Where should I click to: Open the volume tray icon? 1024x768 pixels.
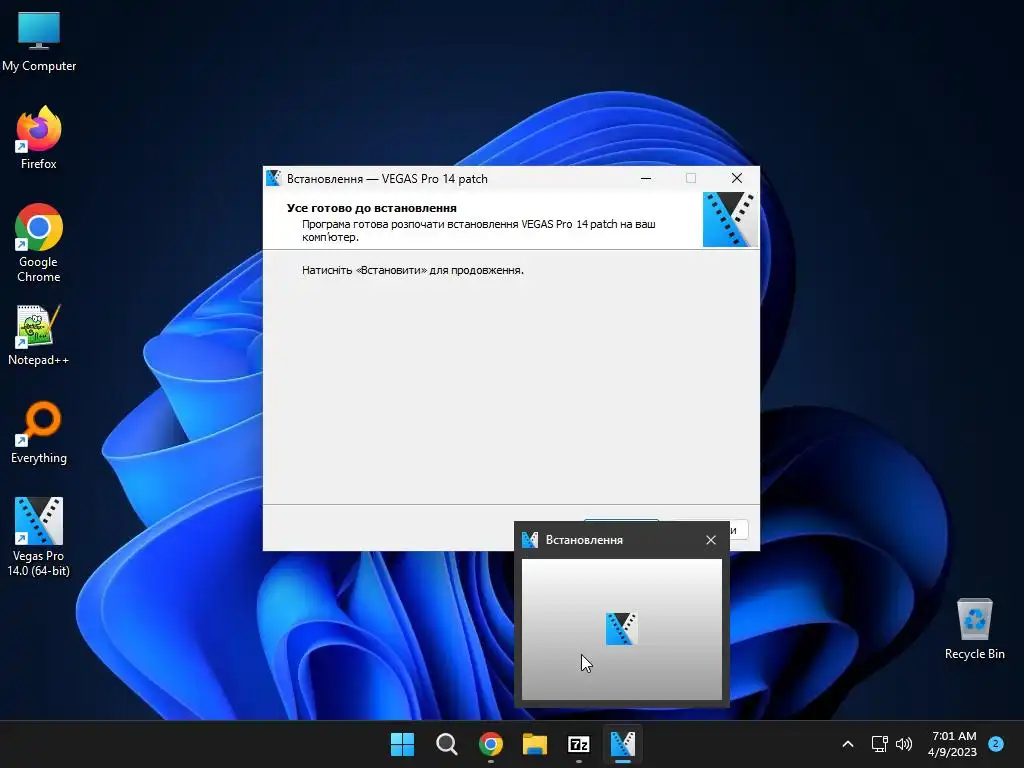point(904,744)
